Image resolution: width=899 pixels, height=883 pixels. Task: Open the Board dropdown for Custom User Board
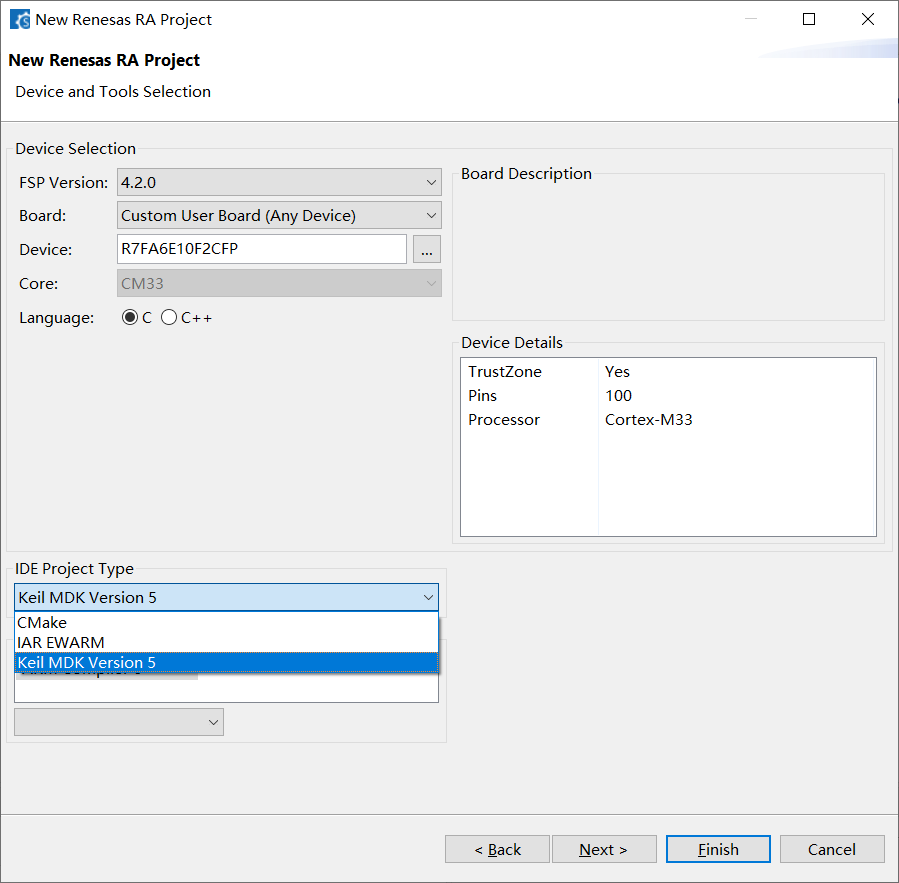(x=279, y=216)
